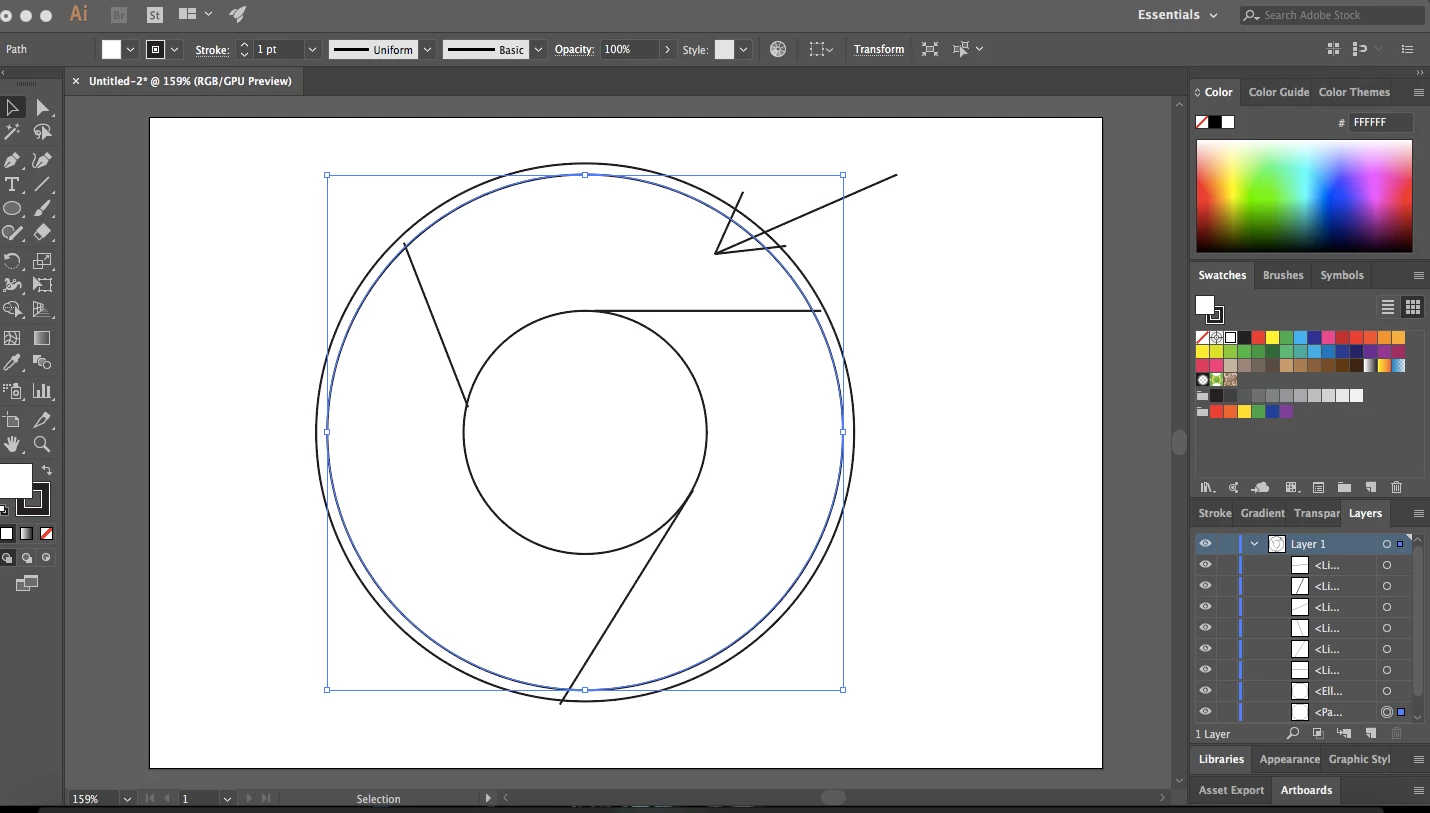Enable Draw Behind mode
The image size is (1430, 813).
pos(27,558)
